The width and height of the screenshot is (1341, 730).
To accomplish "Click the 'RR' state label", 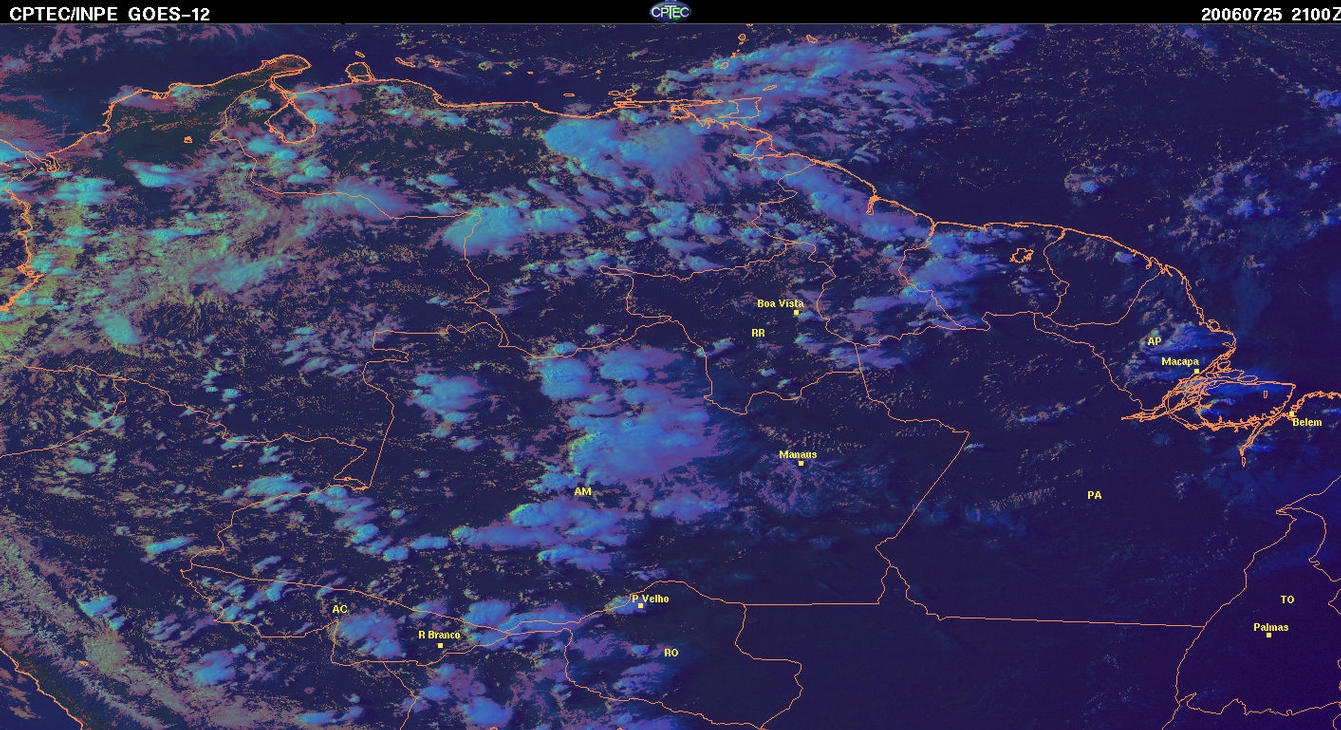I will [x=758, y=332].
